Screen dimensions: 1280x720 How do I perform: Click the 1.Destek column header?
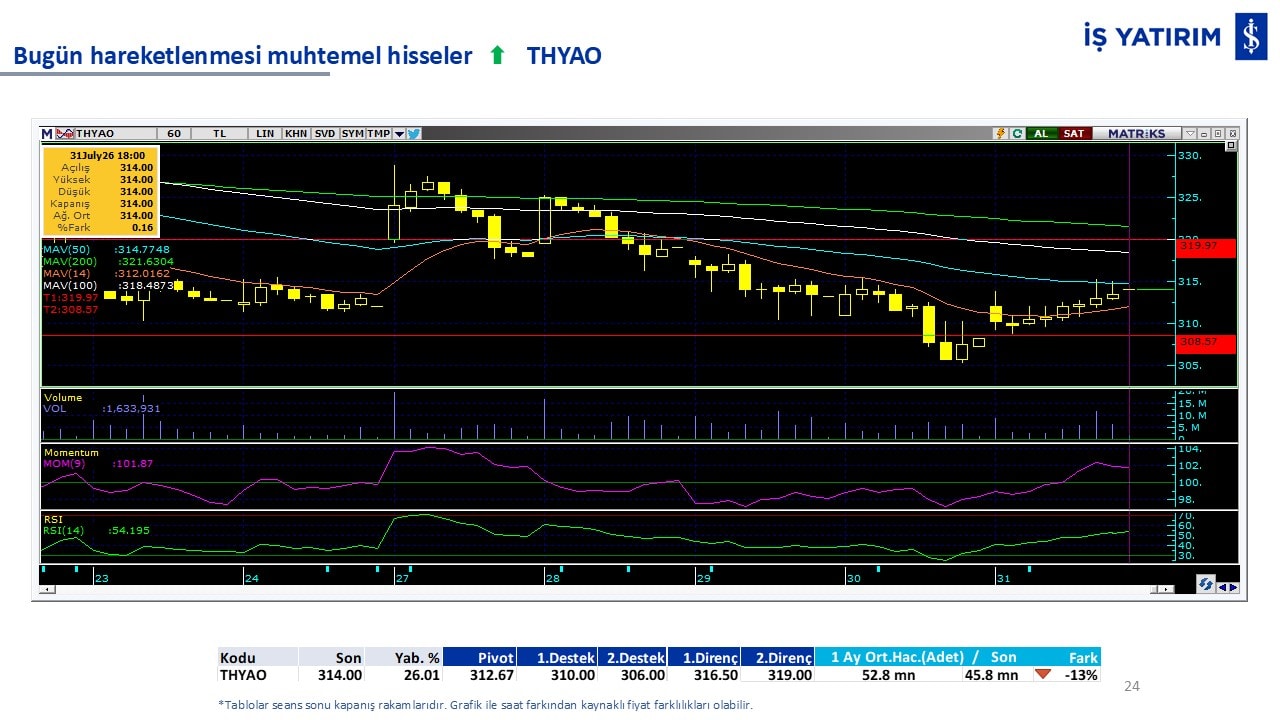558,657
